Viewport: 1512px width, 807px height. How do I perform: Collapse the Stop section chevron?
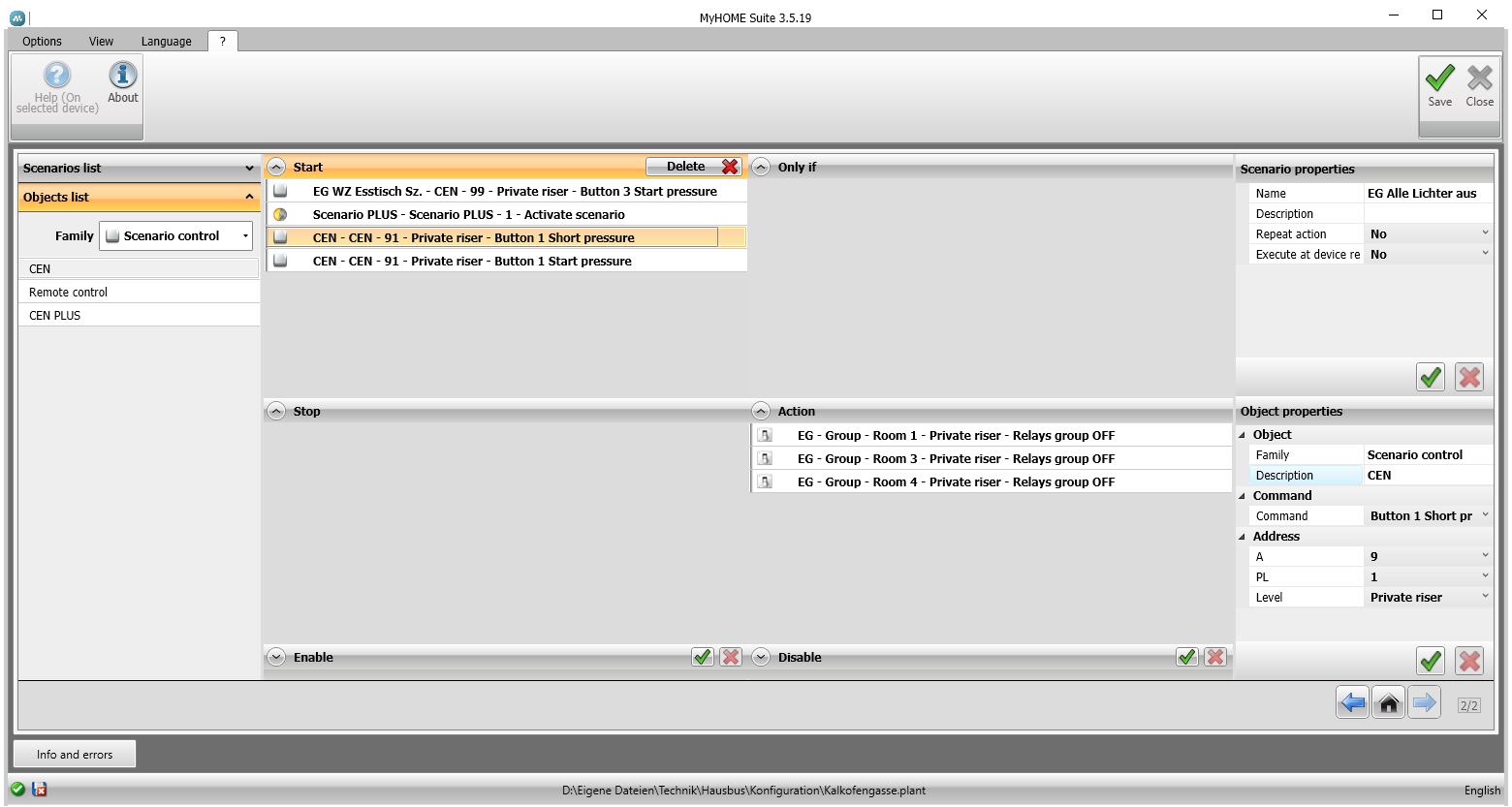click(x=277, y=411)
